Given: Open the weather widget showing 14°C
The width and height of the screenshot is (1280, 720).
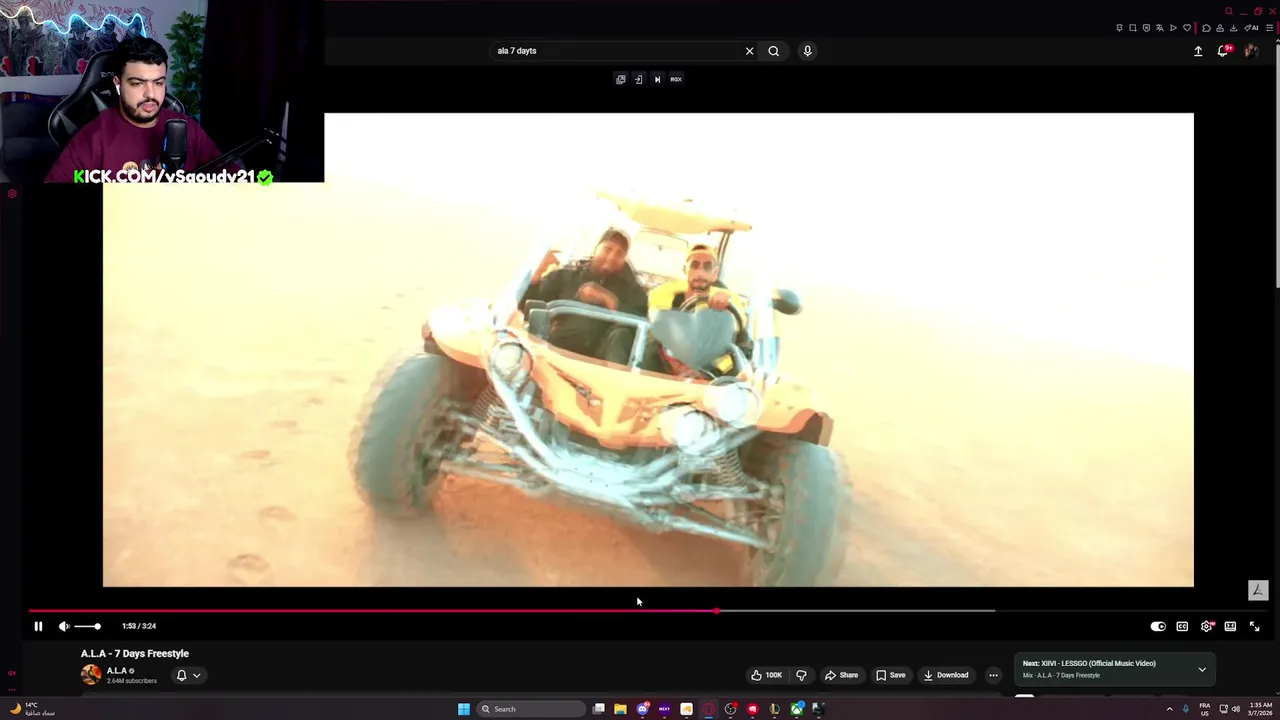Looking at the screenshot, I should tap(31, 709).
